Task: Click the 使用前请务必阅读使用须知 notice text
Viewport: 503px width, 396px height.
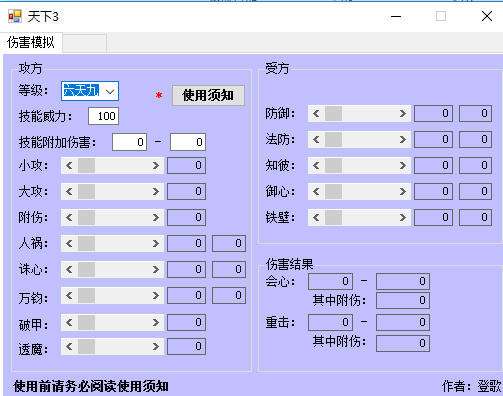Action: point(91,387)
